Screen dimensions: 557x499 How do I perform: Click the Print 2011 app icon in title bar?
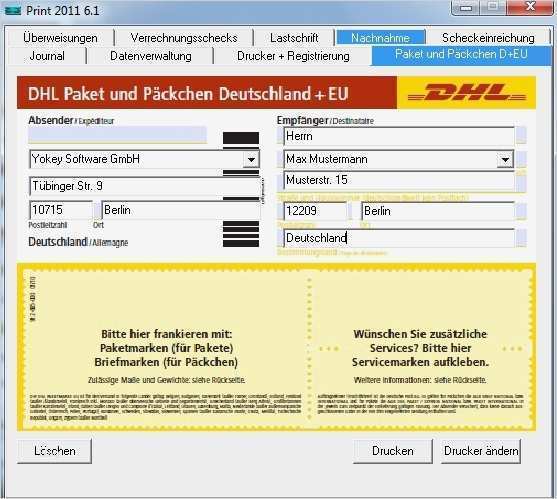(13, 11)
